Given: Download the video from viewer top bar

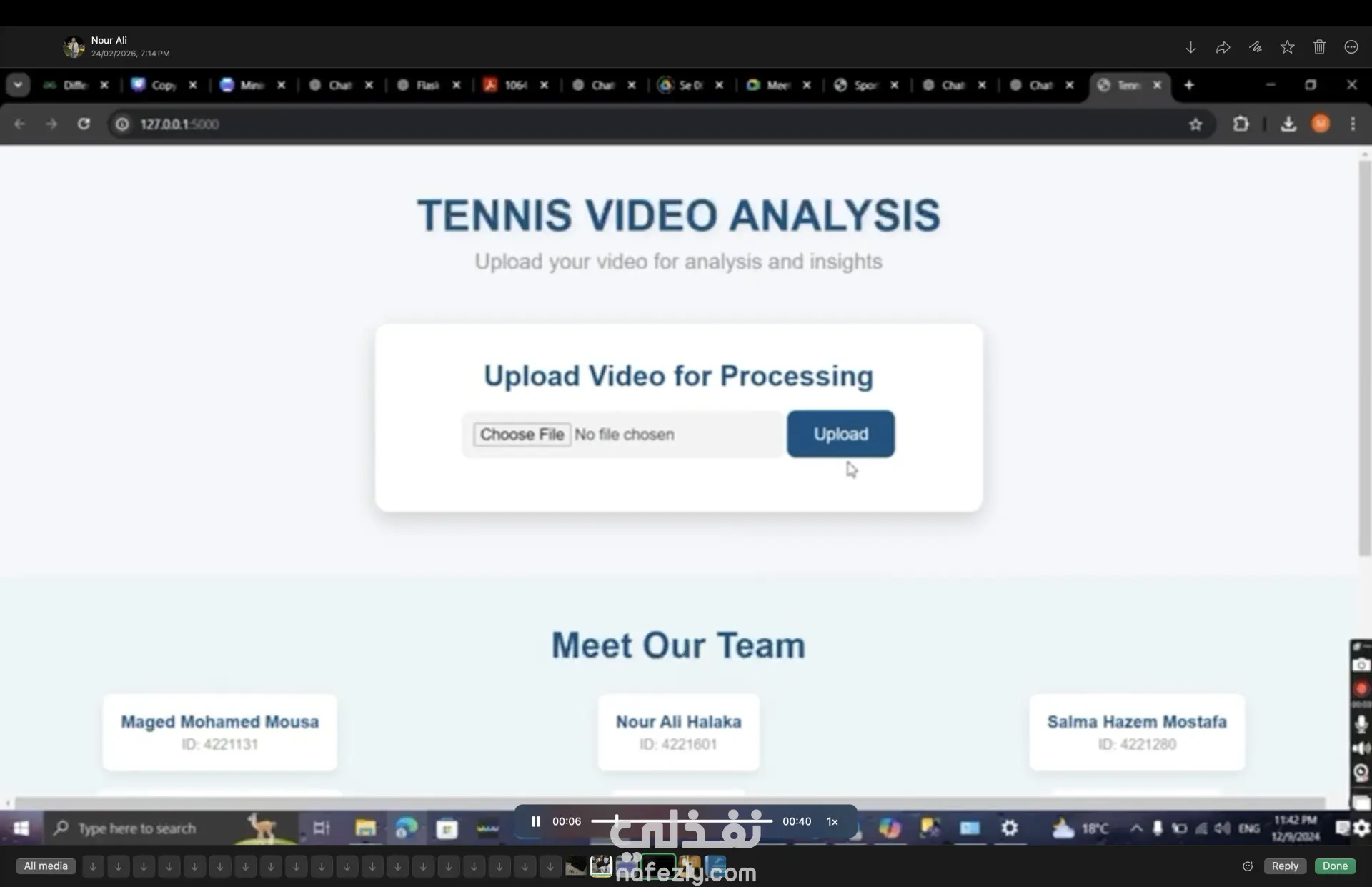Looking at the screenshot, I should pos(1190,47).
